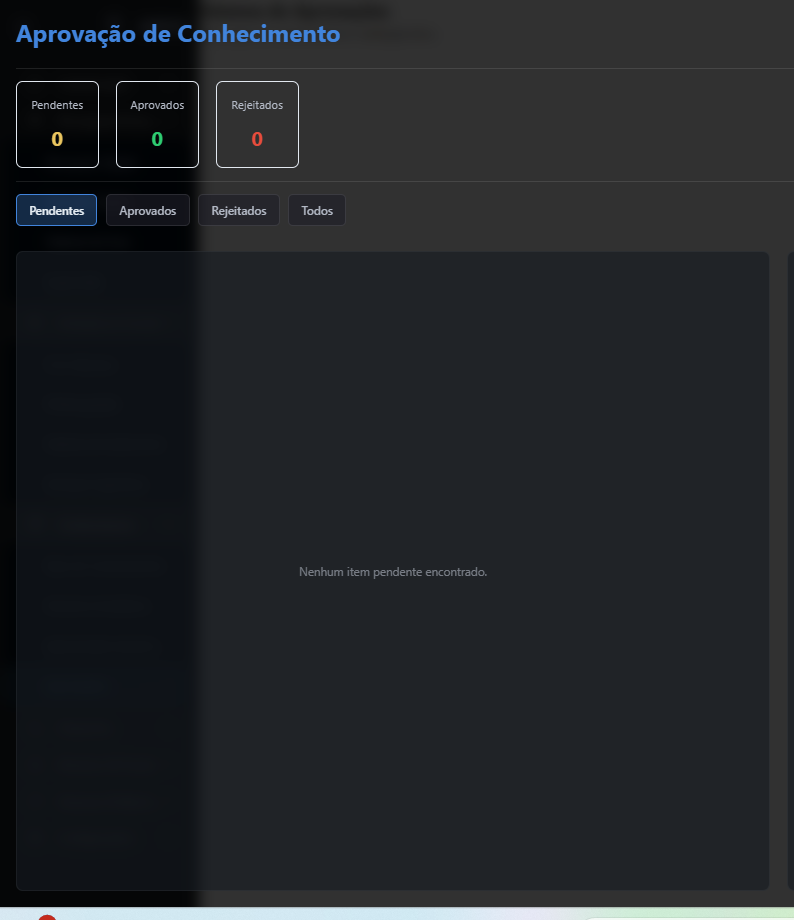This screenshot has height=920, width=794.
Task: Show all items via Todos tab
Action: [316, 211]
